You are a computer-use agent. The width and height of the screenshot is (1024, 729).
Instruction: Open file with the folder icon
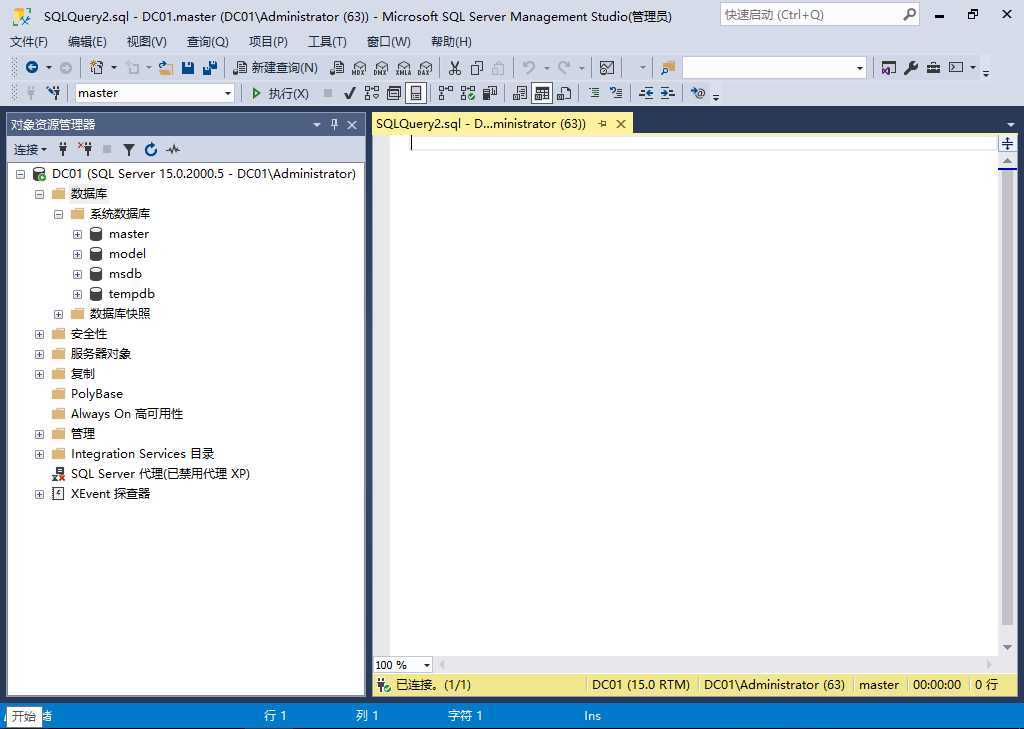(166, 67)
